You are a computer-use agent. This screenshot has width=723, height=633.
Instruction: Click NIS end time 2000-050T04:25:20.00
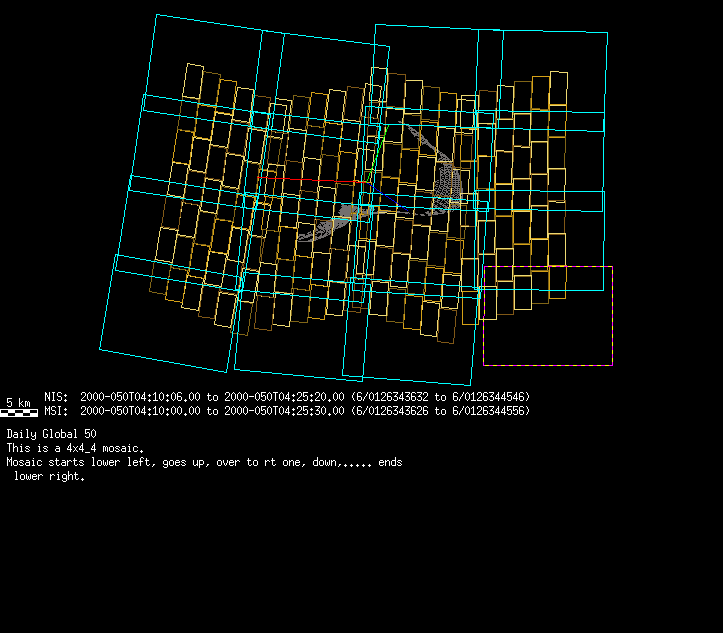[x=284, y=397]
